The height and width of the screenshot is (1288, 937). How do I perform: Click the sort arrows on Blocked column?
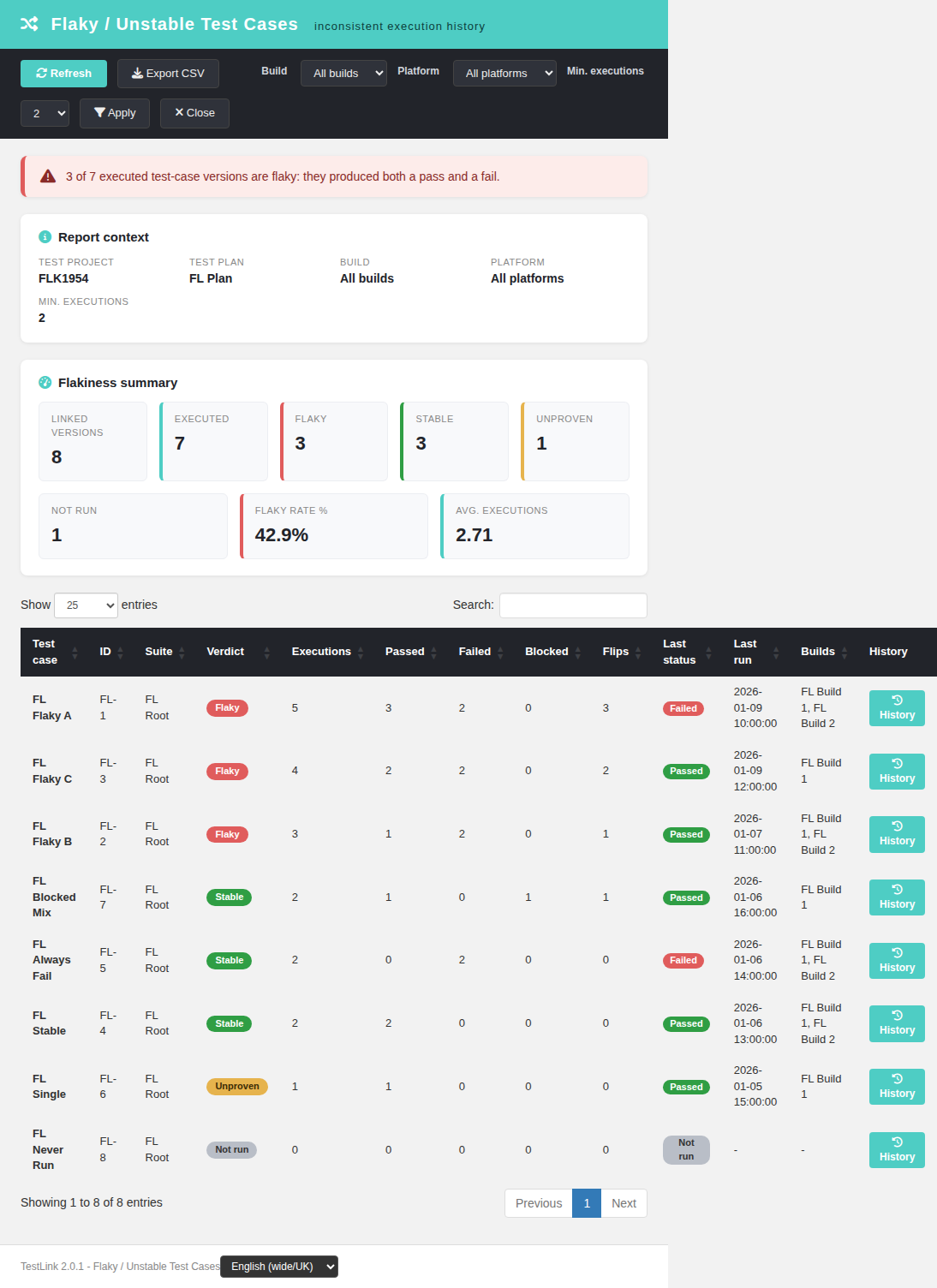[x=577, y=653]
